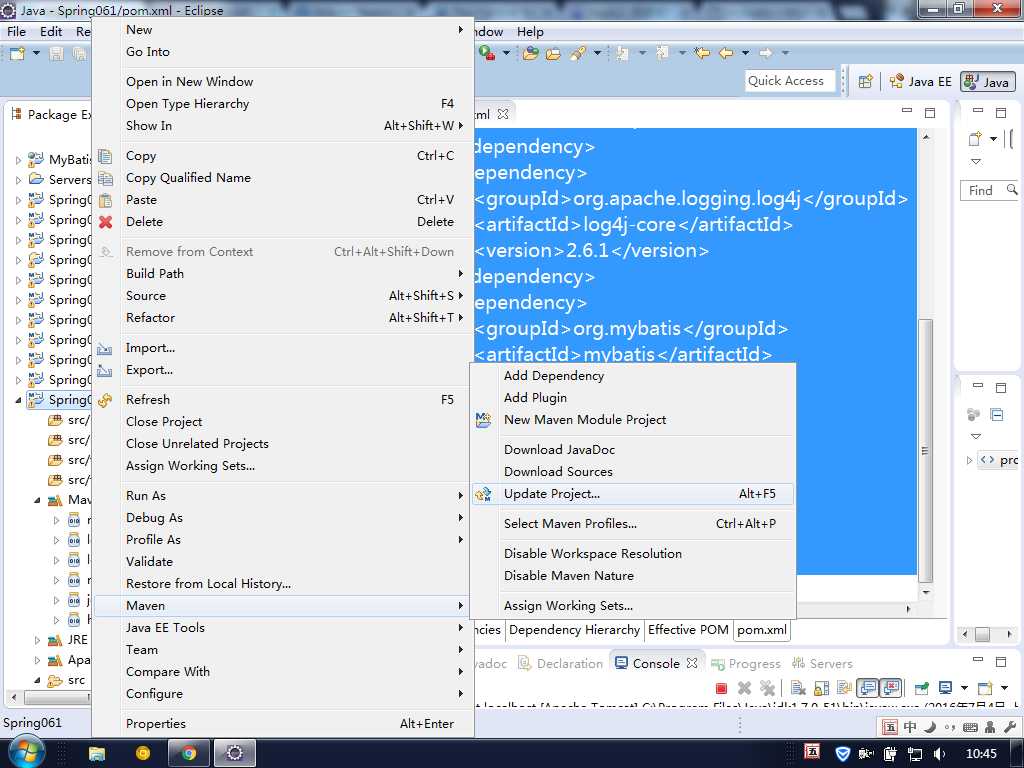Click the Last Edit Location arrow icon

coord(703,53)
